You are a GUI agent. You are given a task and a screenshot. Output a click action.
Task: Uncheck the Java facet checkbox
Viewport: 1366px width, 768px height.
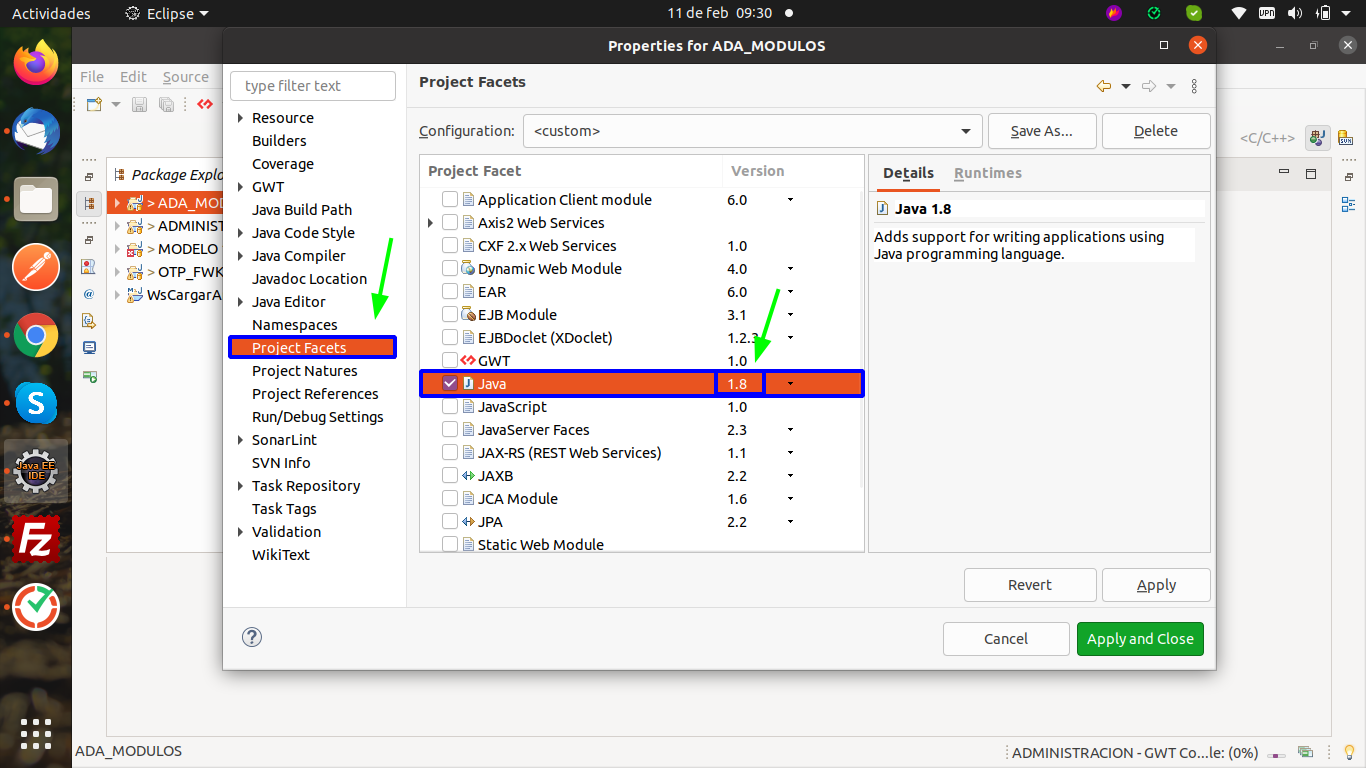click(450, 383)
